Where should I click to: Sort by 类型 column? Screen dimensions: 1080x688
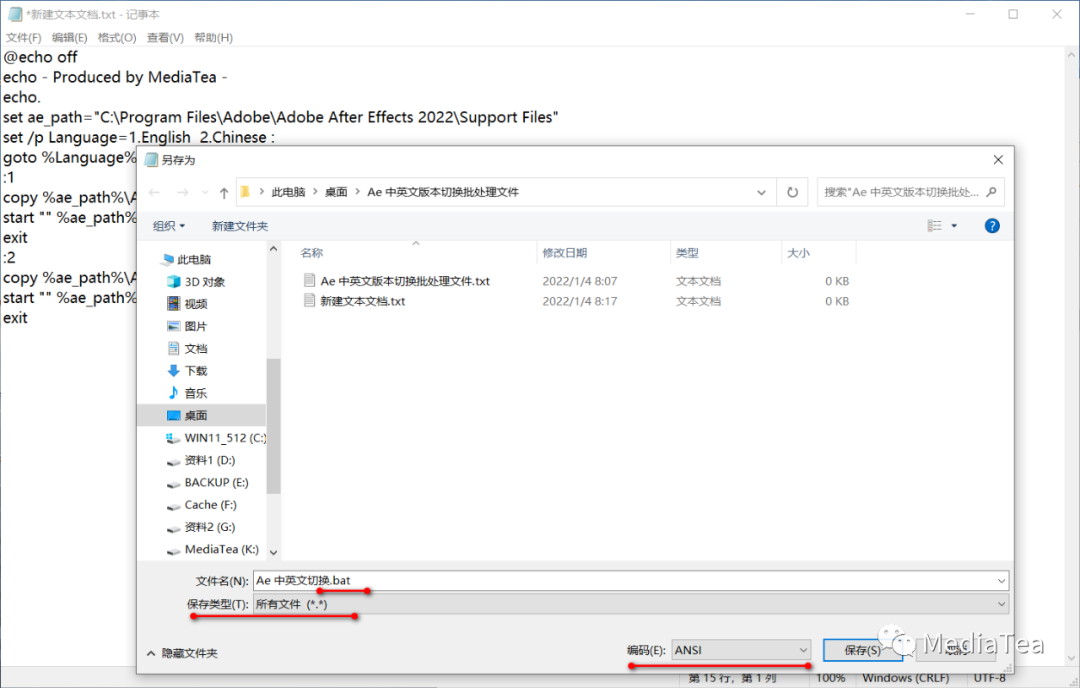[x=687, y=253]
